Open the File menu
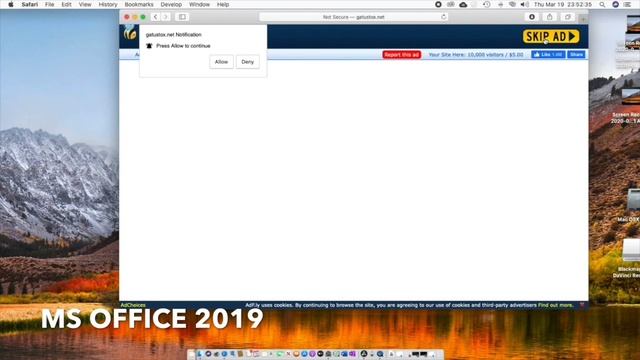Screen dimensions: 640x360 click(x=49, y=4)
